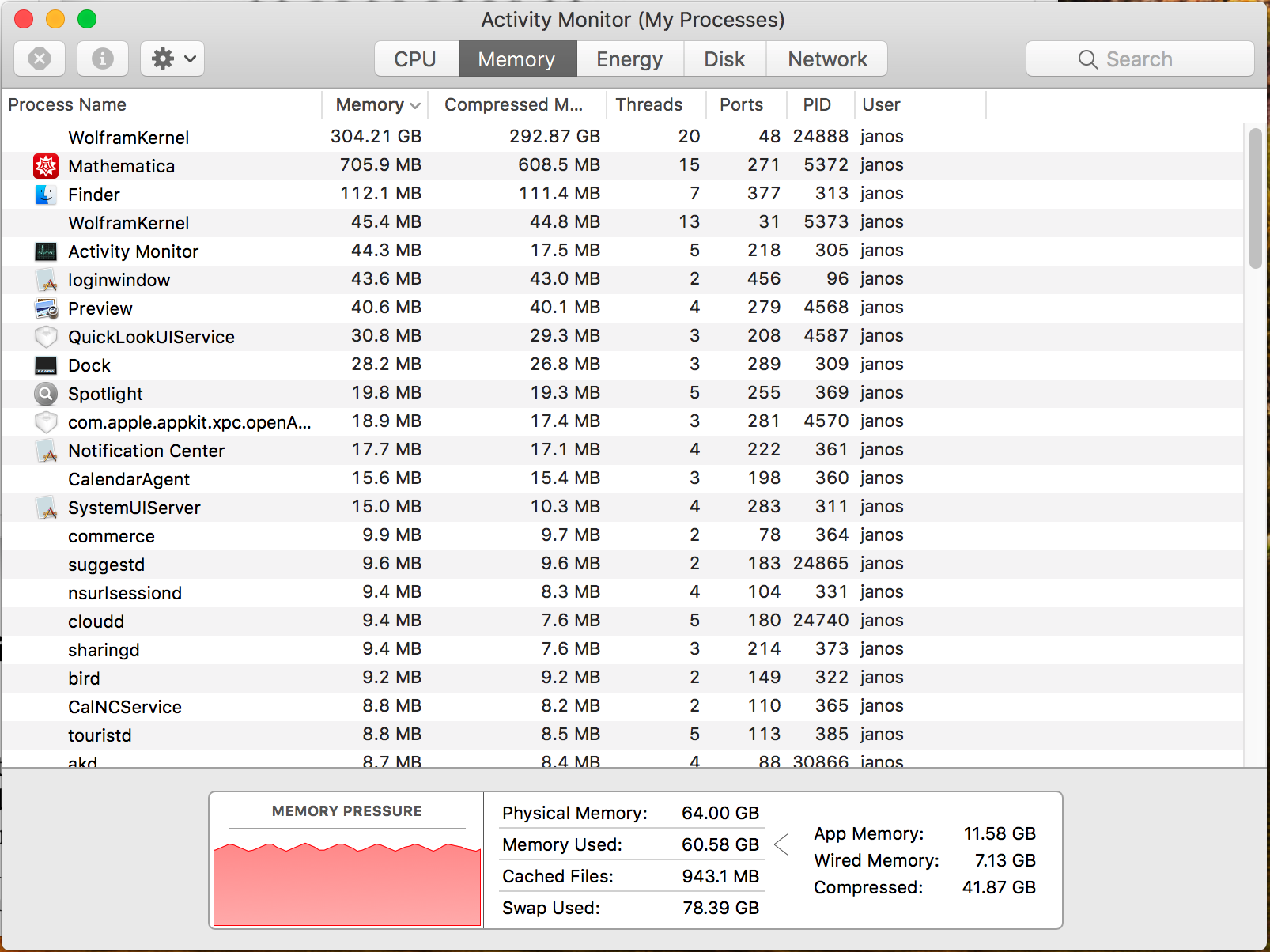Focus the Search field
1270x952 pixels.
click(1140, 59)
